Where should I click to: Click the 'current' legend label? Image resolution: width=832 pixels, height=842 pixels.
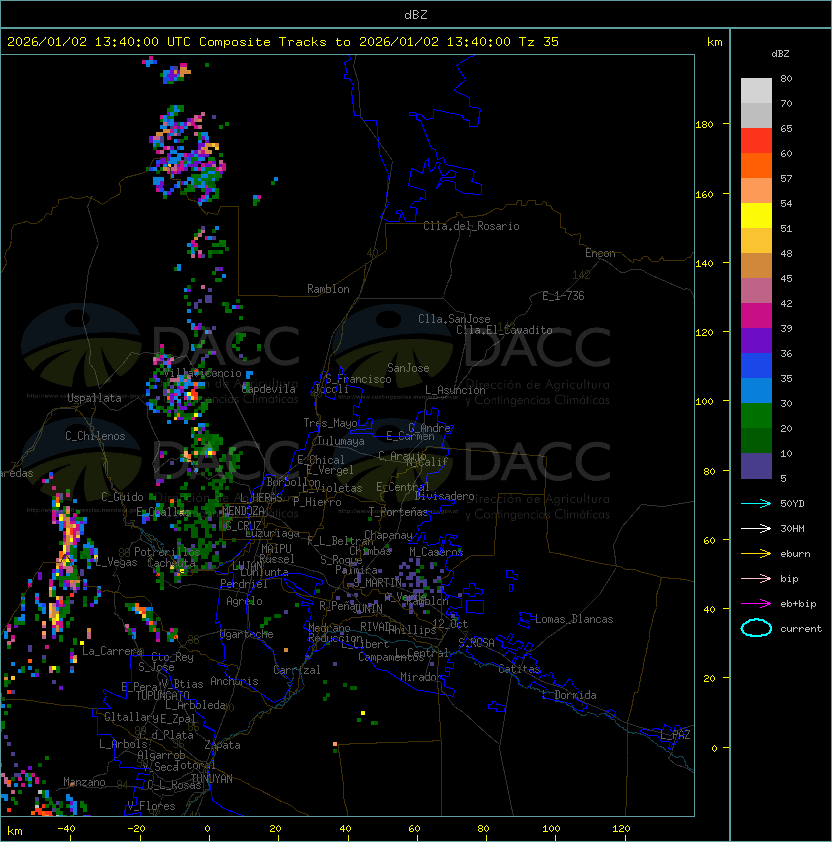point(801,629)
